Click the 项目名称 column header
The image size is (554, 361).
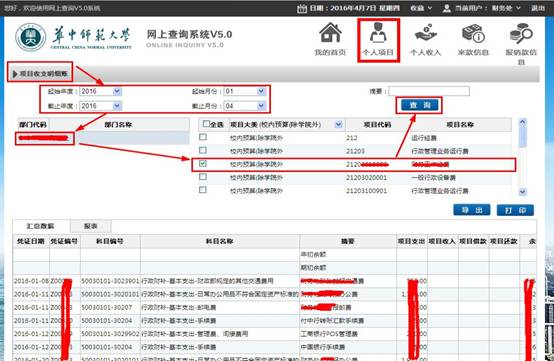460,124
